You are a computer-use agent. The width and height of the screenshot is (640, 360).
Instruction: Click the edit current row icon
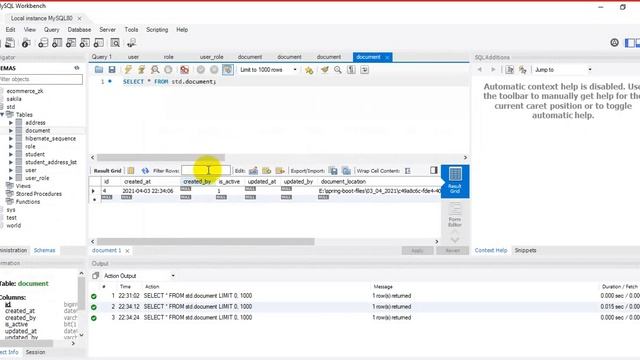pyautogui.click(x=253, y=171)
